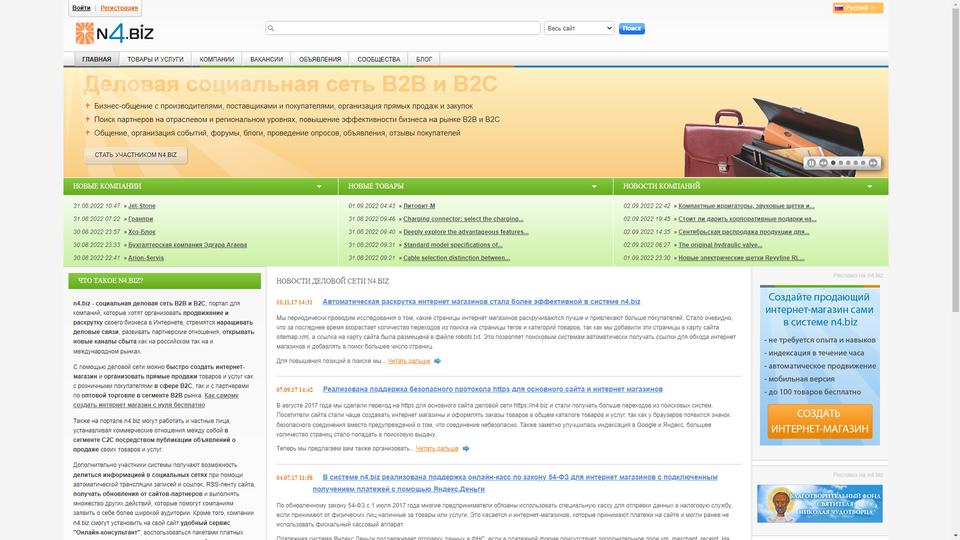
Task: Open news Стоит ли дарить корпоративные подарки
Action: pos(747,219)
